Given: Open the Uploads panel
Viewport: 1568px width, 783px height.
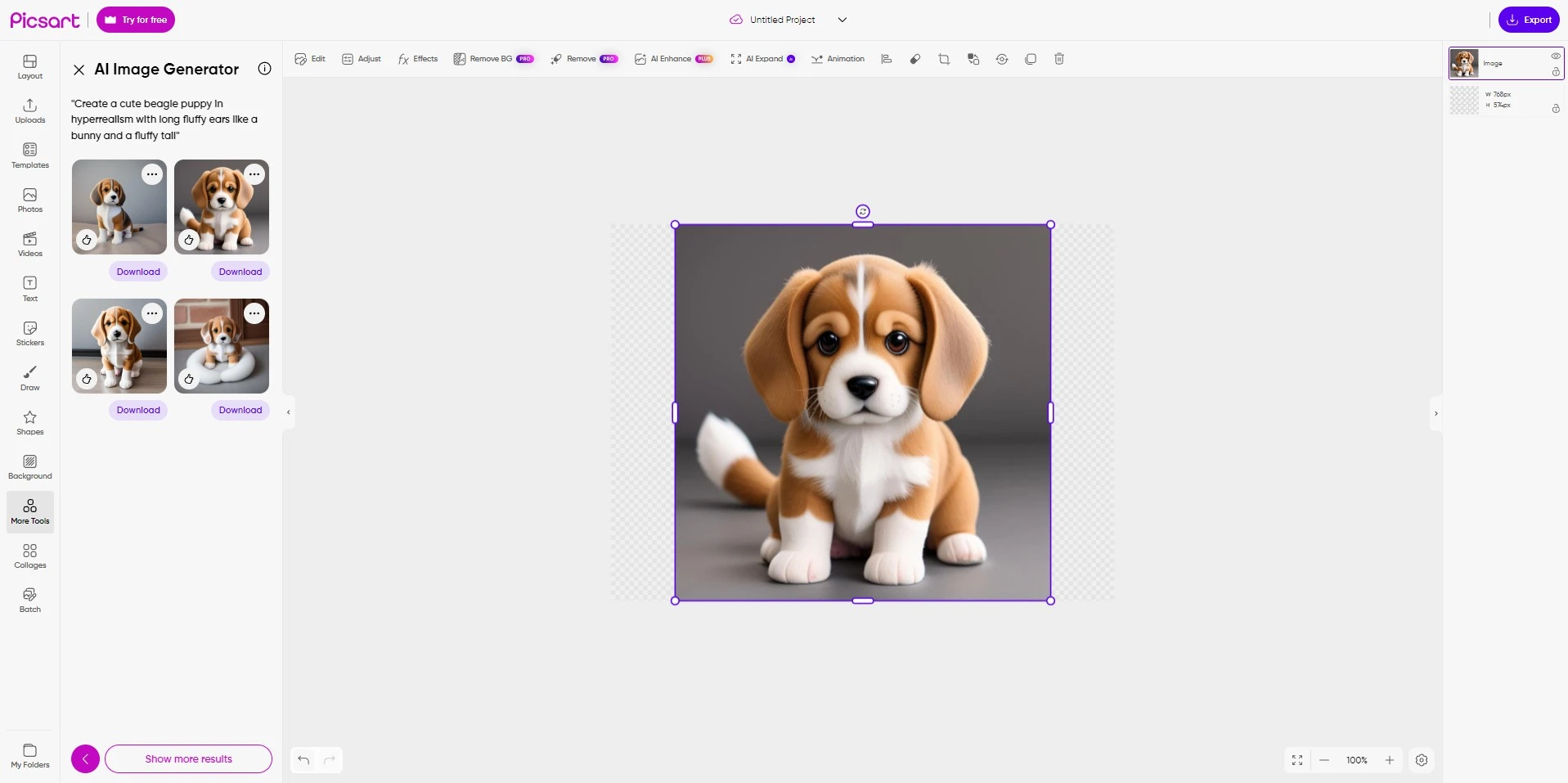Looking at the screenshot, I should click(x=30, y=111).
